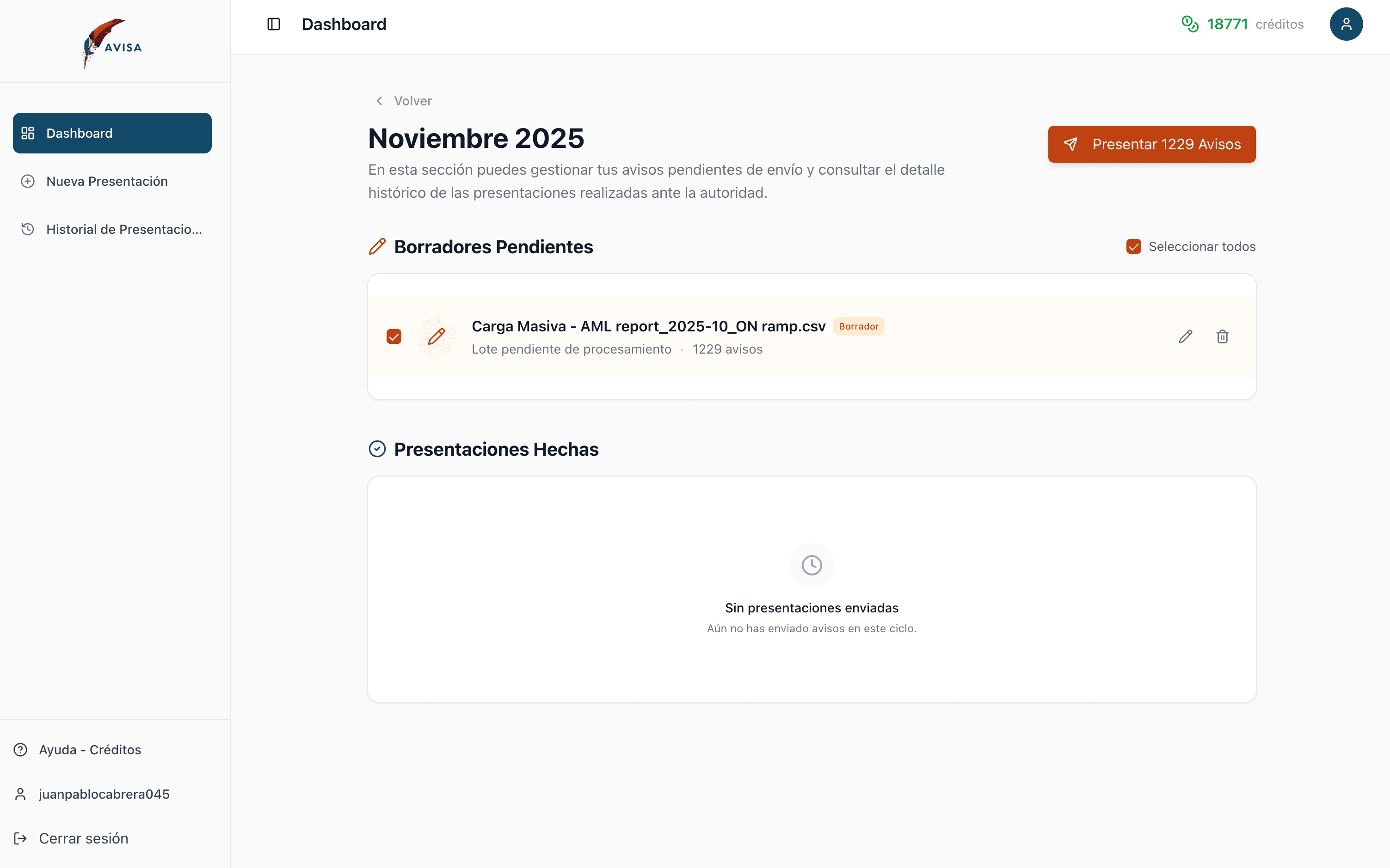Select the Dashboard grid icon in sidebar
This screenshot has height=868, width=1390.
pyautogui.click(x=28, y=133)
